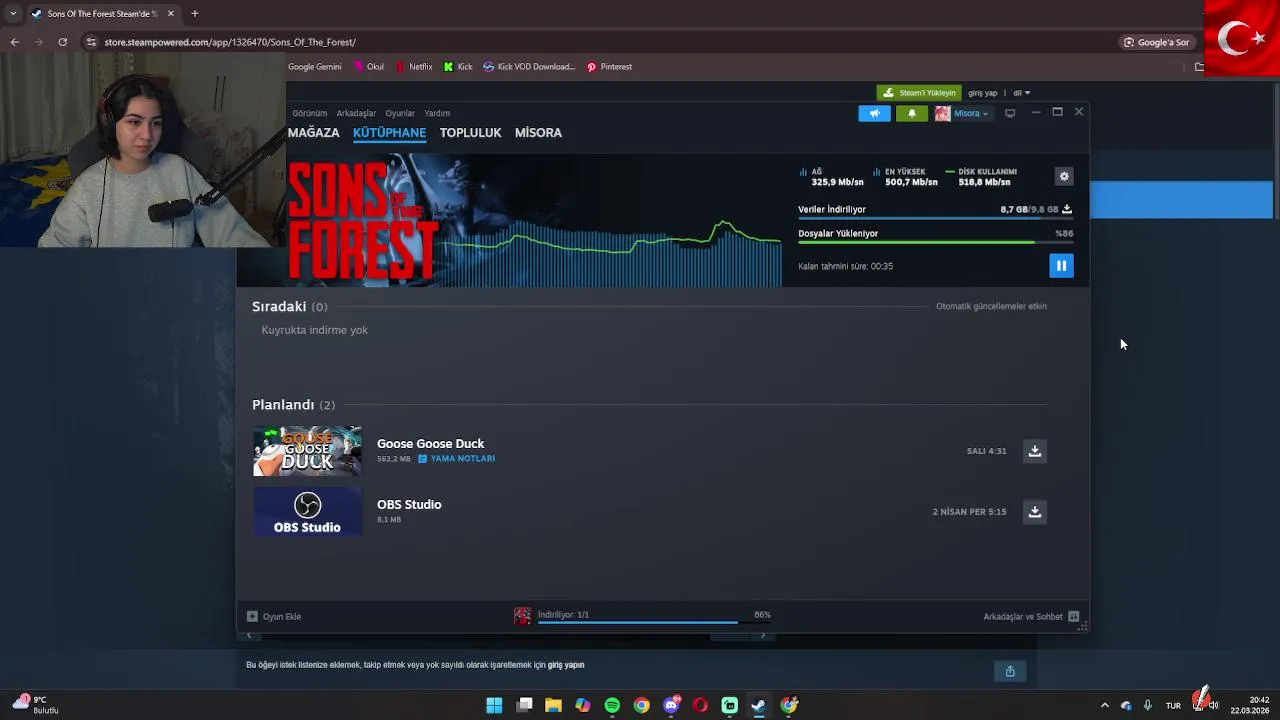Click the OBS Studio thumbnail

[307, 512]
